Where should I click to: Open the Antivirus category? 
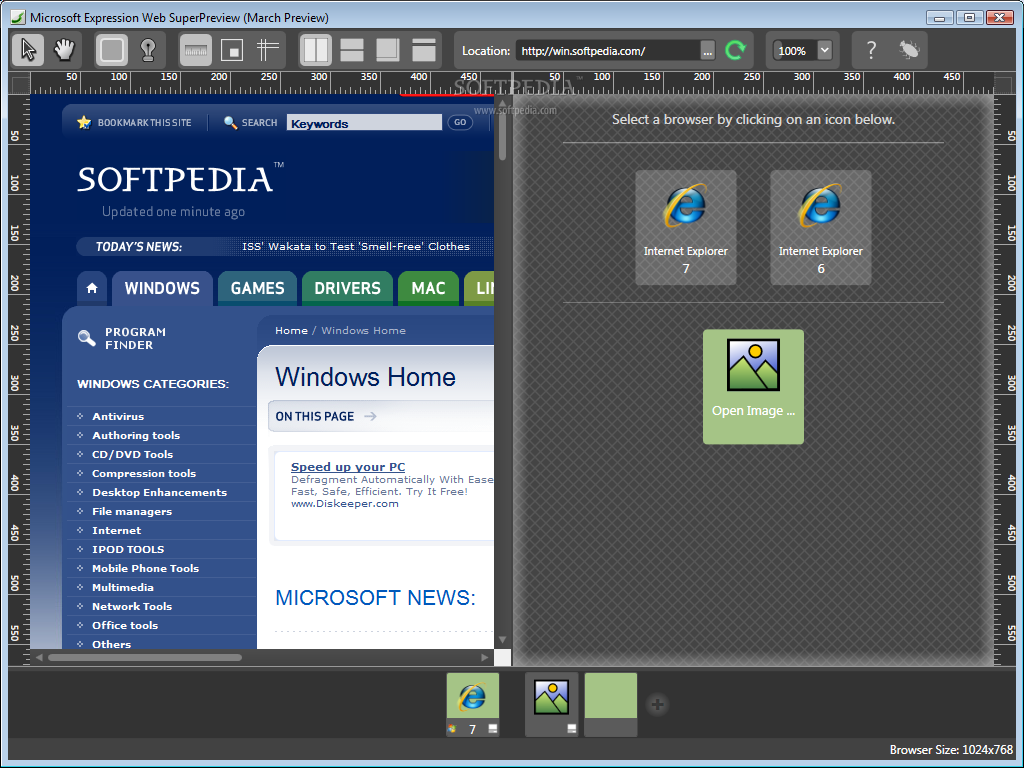(x=118, y=416)
